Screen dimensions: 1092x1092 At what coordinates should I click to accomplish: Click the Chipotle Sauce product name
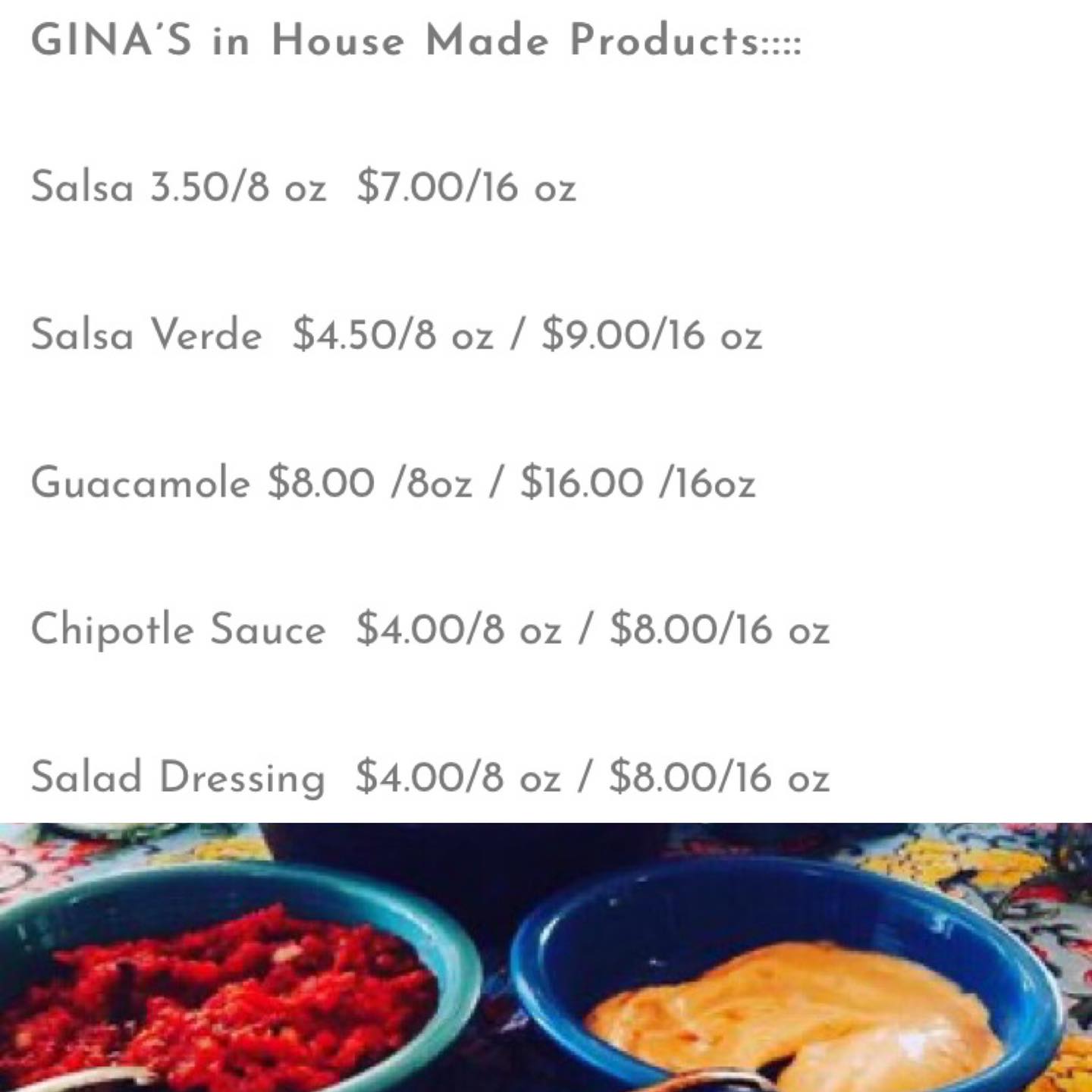pyautogui.click(x=178, y=629)
